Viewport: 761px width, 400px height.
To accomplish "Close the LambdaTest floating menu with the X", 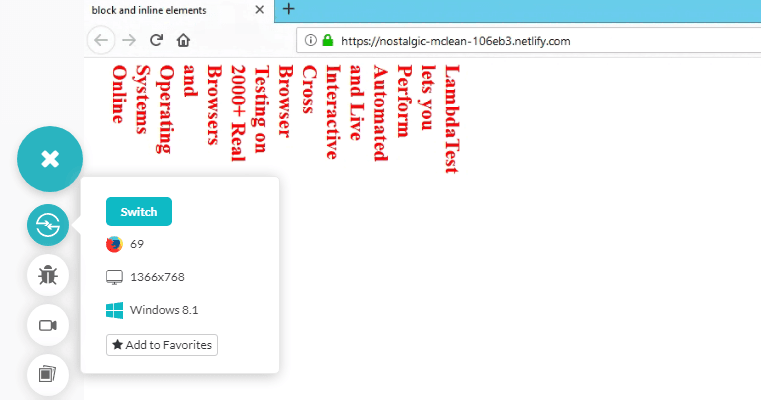I will click(x=50, y=159).
